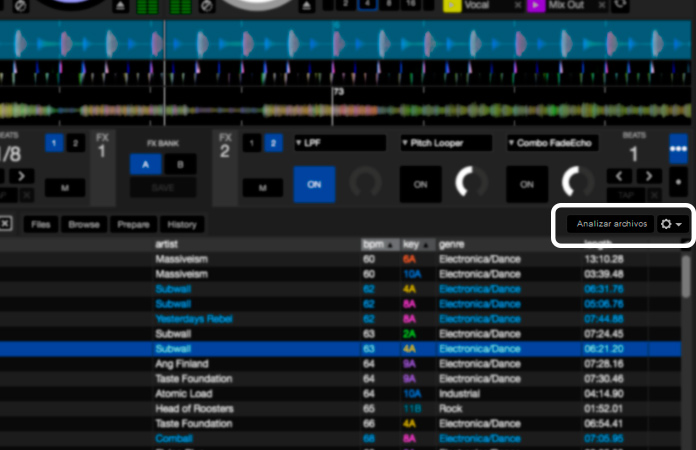
Task: Decrease FX 2 beats with left arrow
Action: [x=619, y=176]
